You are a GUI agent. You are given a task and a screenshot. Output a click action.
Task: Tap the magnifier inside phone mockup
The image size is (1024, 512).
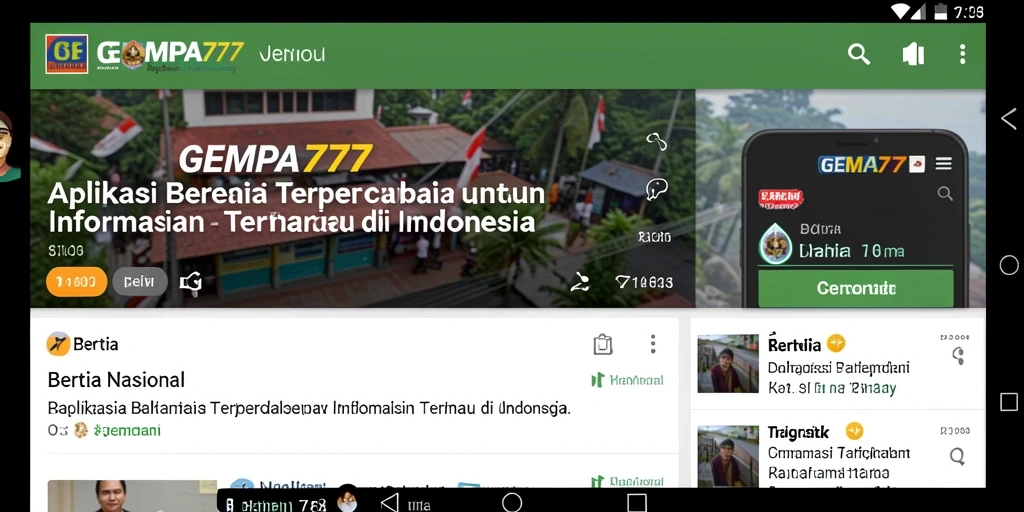point(944,193)
